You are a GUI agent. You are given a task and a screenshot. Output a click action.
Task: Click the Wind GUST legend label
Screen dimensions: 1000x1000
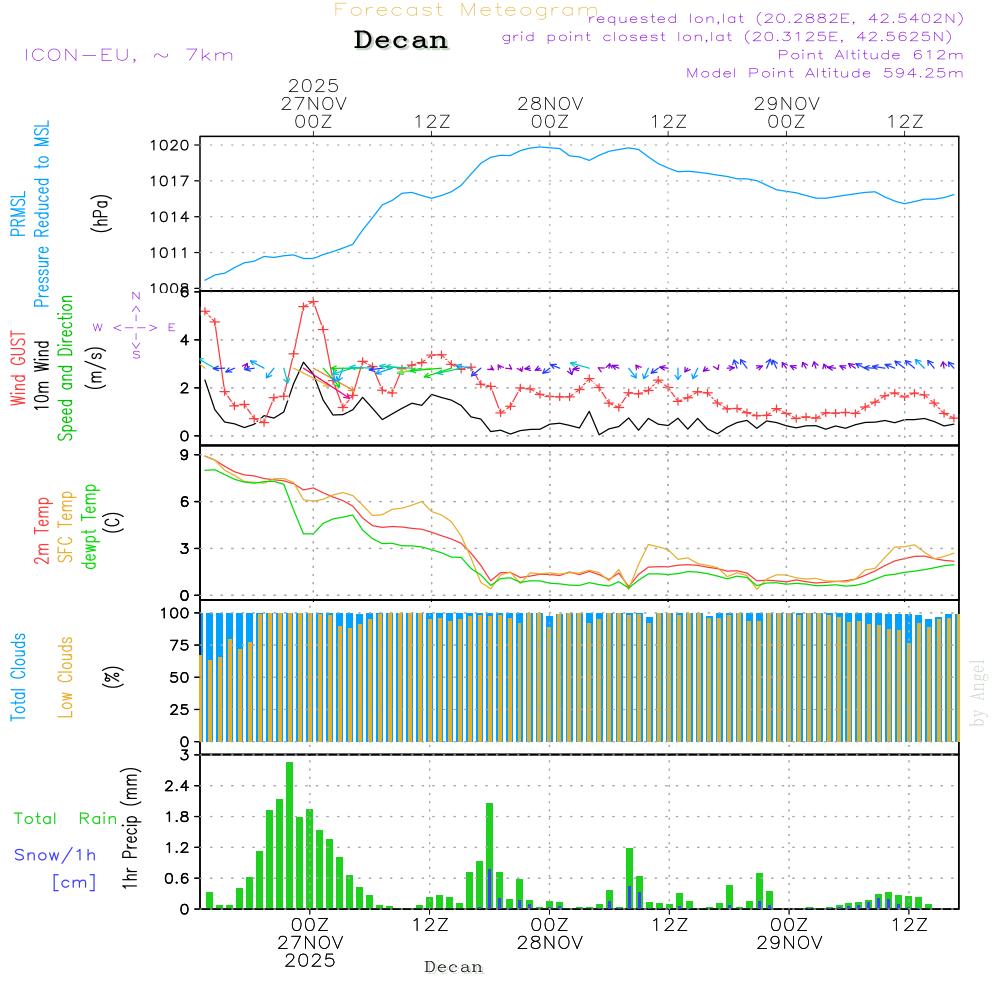click(18, 369)
